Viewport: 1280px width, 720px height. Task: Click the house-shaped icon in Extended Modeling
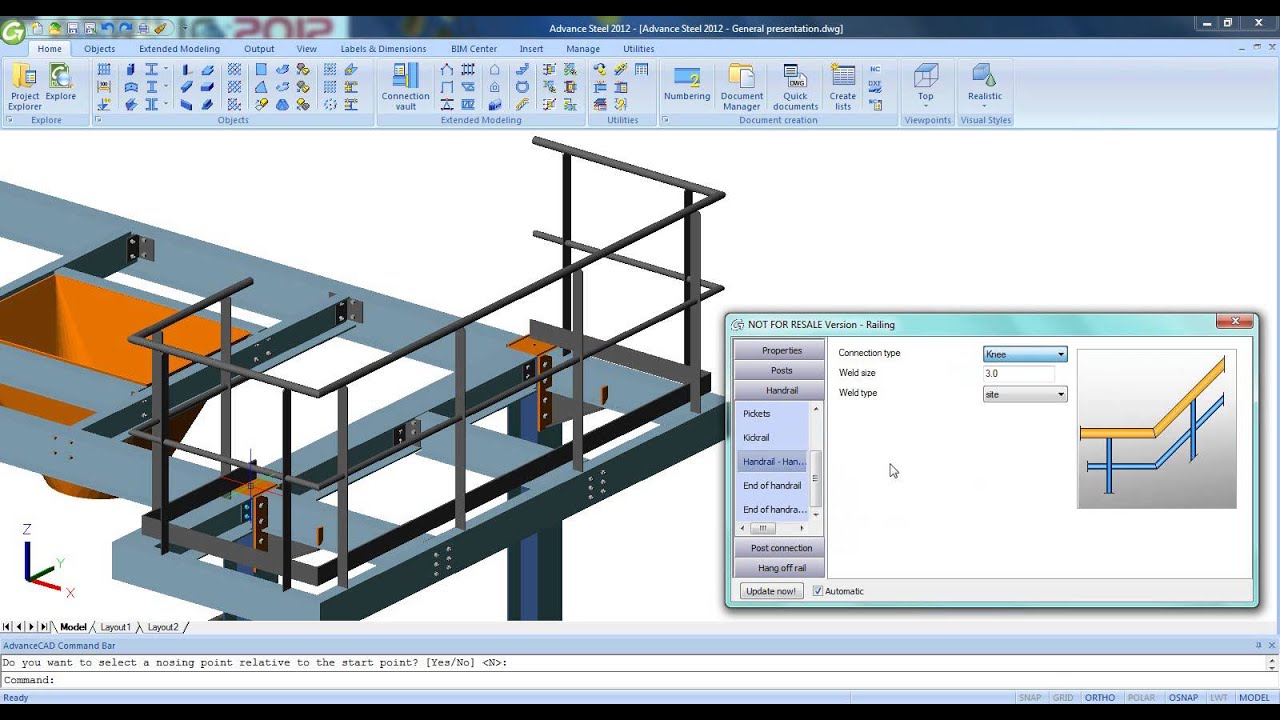point(494,69)
